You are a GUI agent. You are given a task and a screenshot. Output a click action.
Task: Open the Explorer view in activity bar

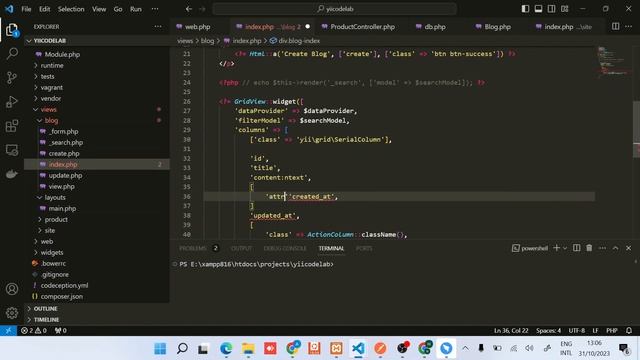click(x=12, y=30)
